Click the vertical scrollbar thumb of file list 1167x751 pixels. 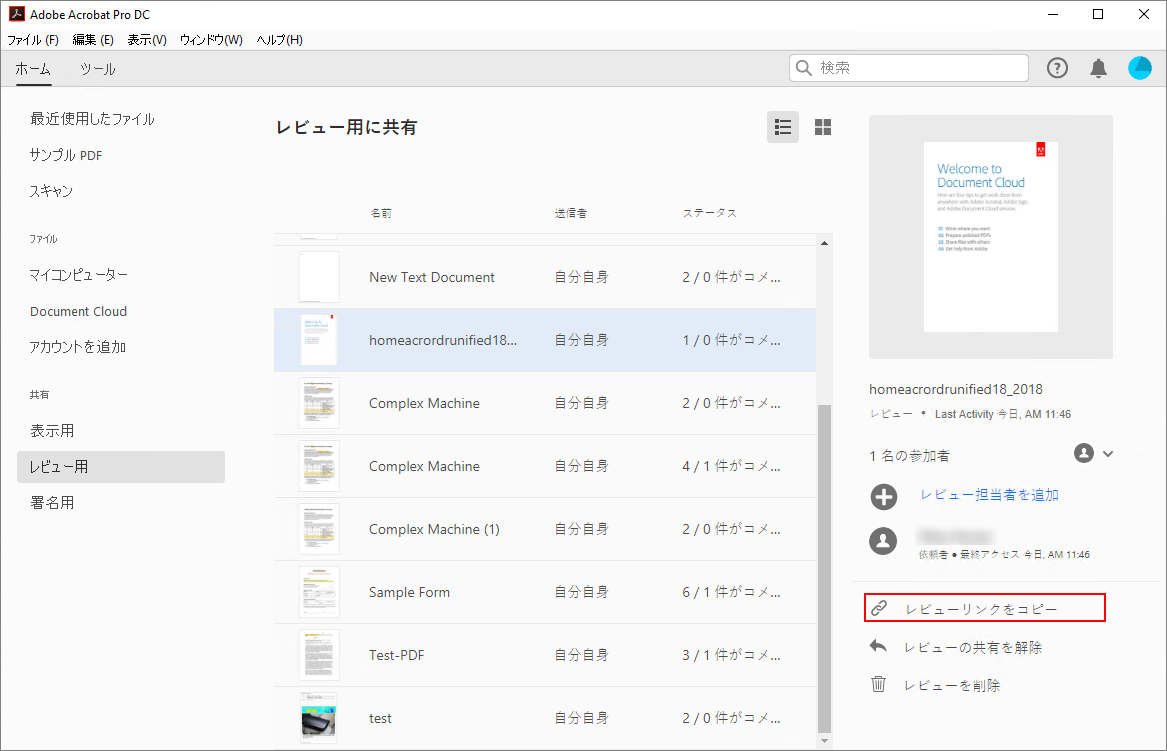(x=824, y=569)
